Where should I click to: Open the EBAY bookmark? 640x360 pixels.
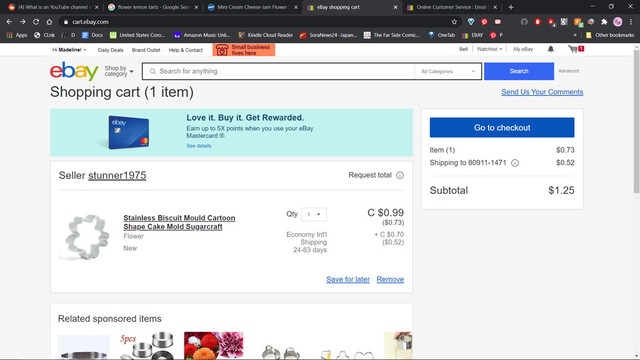[473, 35]
